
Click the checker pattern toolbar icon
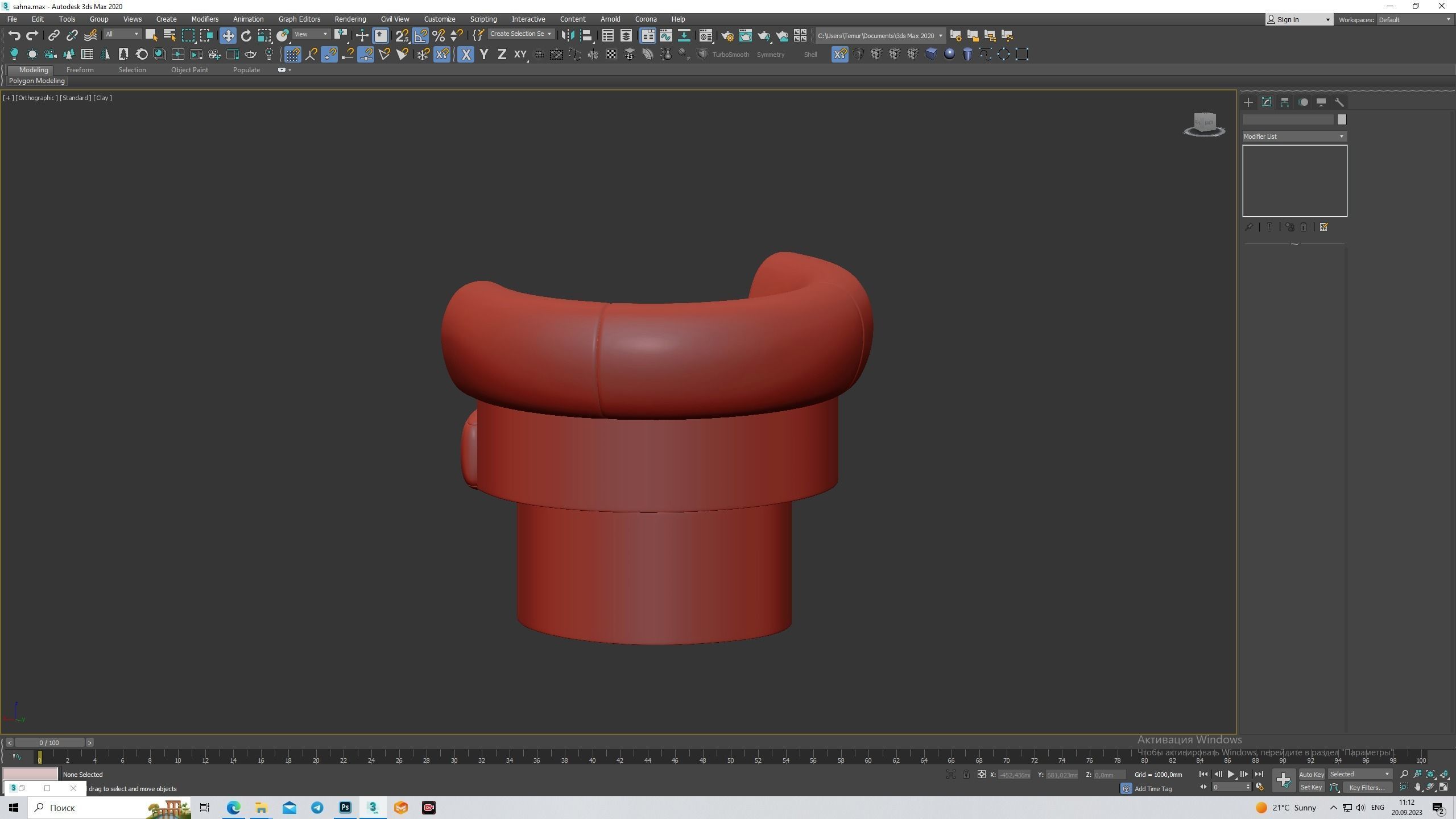tap(611, 55)
